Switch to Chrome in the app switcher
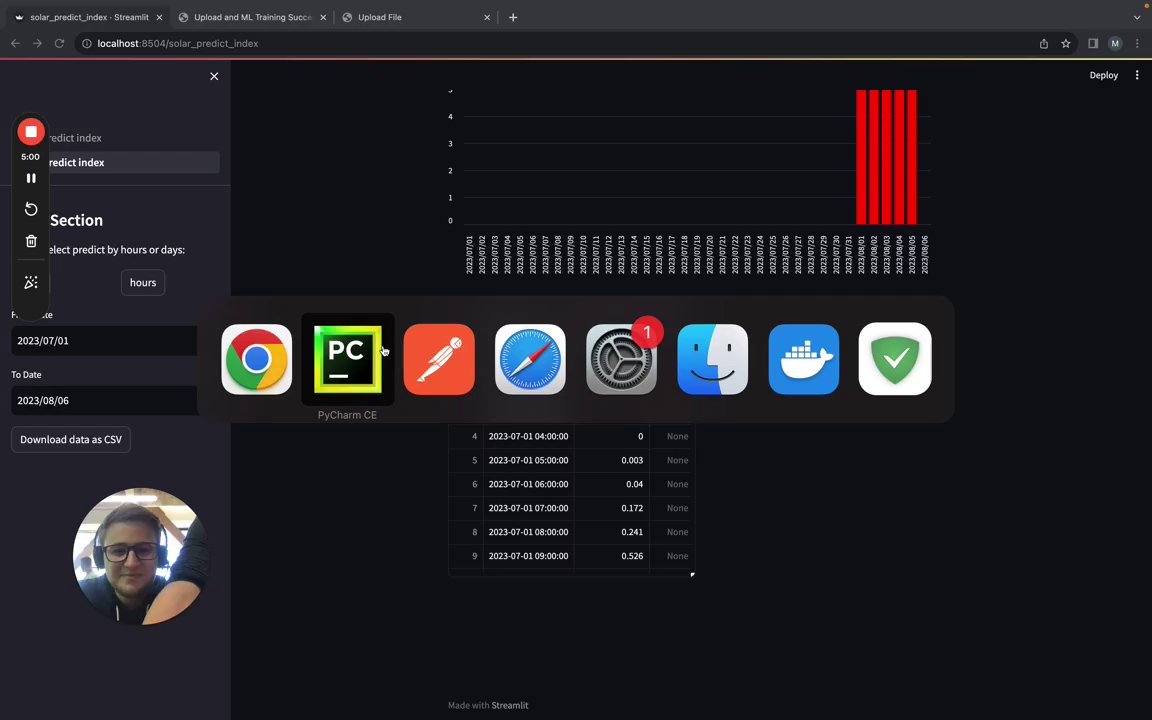Screen dimensions: 1152x720 tap(256, 359)
